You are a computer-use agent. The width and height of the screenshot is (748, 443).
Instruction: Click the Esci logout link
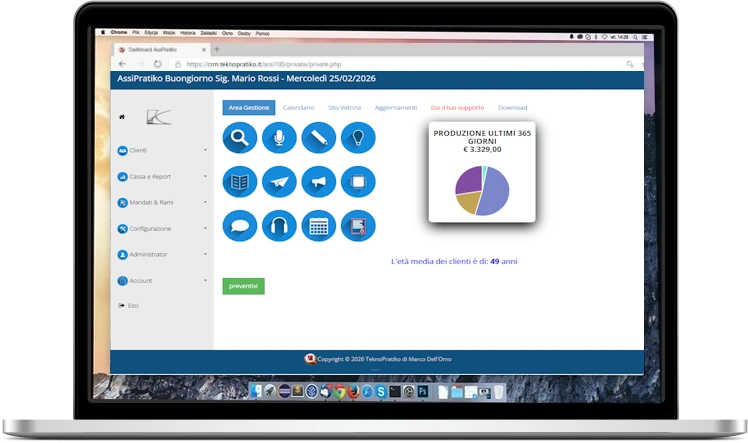(133, 306)
